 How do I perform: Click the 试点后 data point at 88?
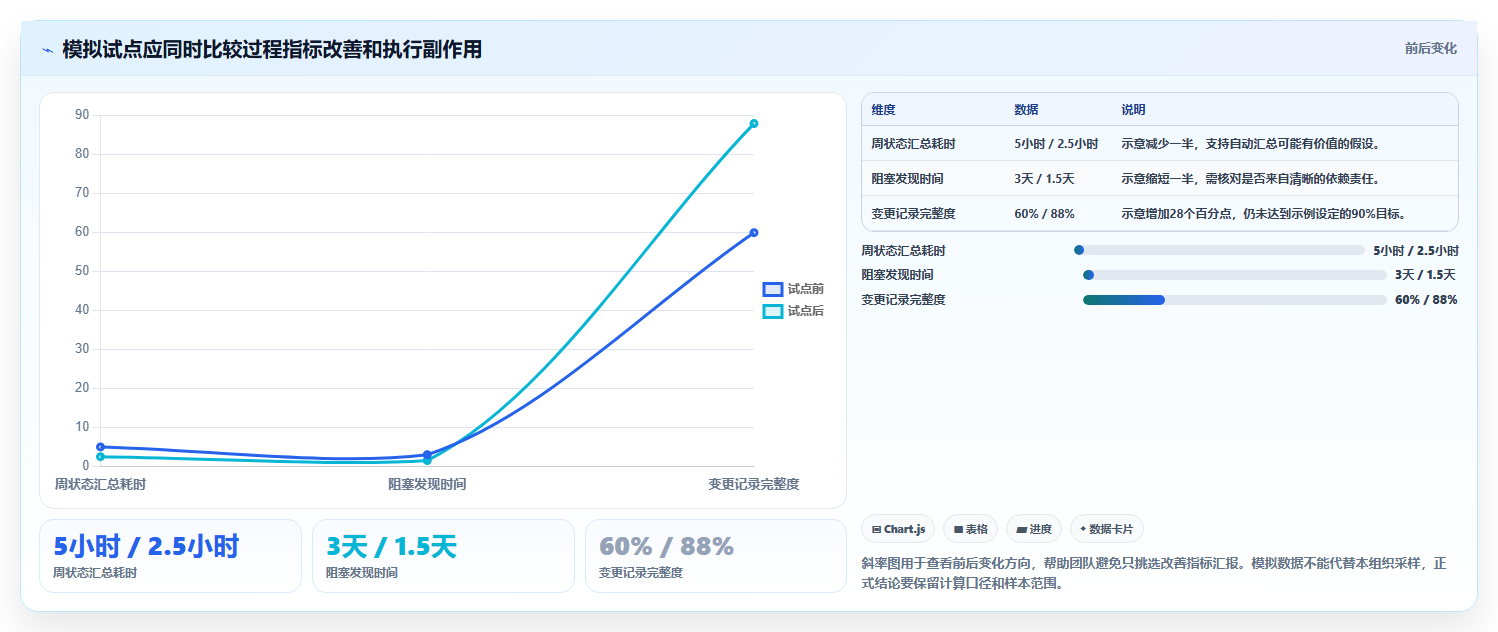[x=754, y=123]
